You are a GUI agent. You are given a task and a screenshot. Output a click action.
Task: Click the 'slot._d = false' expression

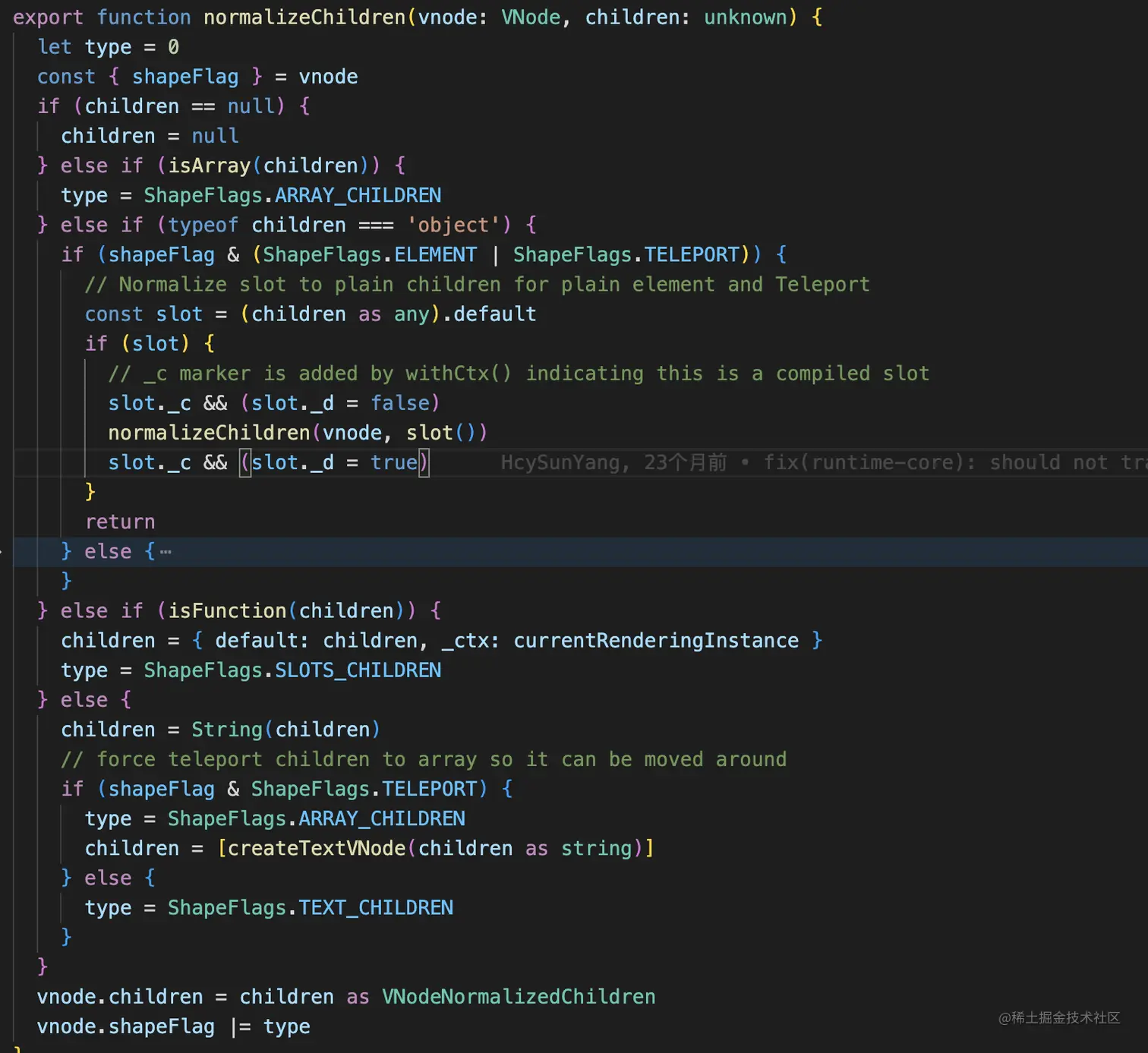pyautogui.click(x=340, y=402)
